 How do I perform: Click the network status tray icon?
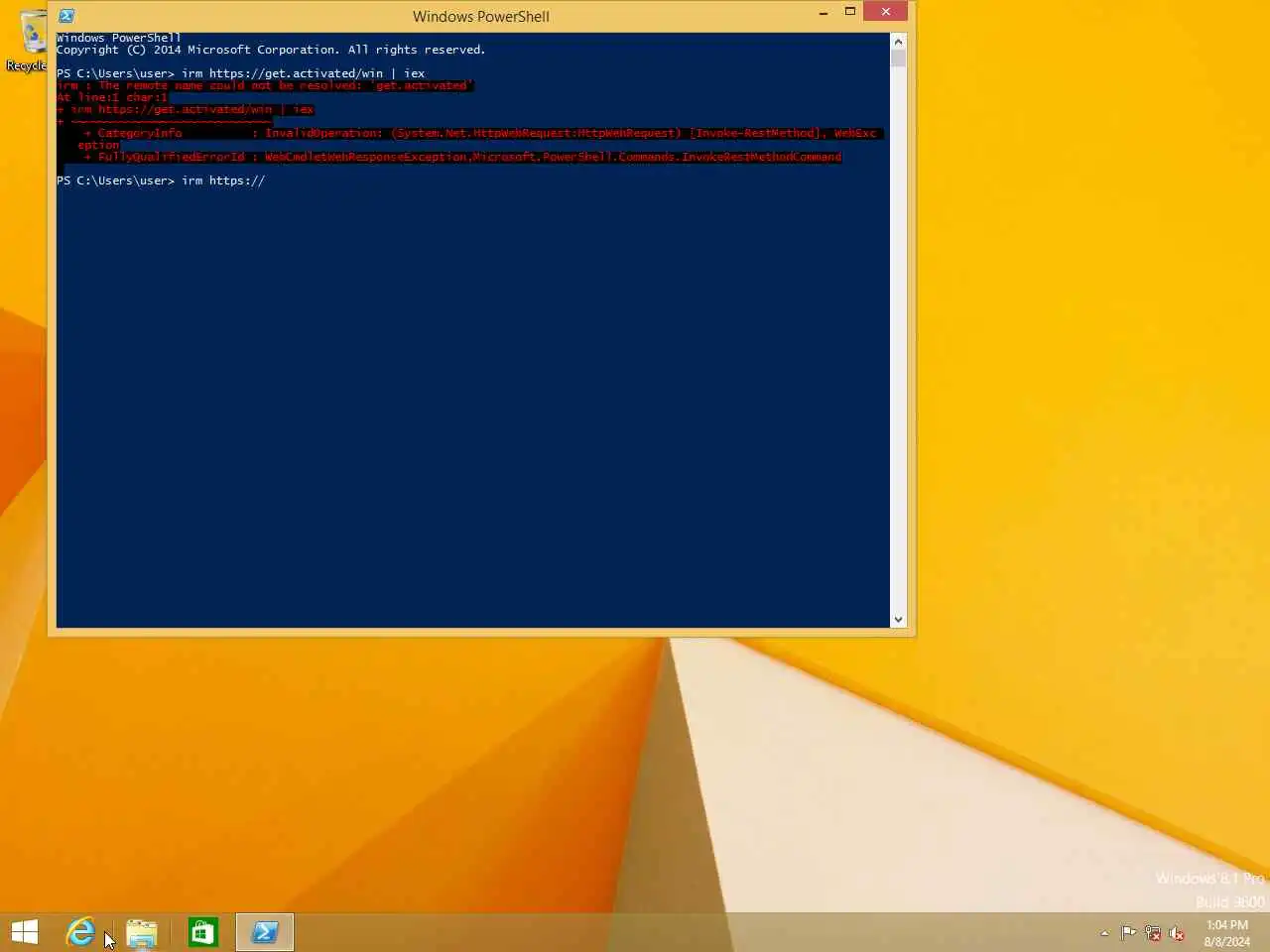[x=1153, y=933]
